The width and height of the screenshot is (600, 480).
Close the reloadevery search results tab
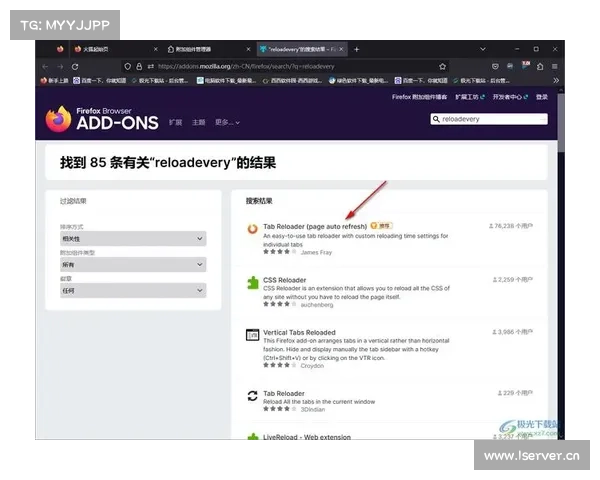[341, 49]
